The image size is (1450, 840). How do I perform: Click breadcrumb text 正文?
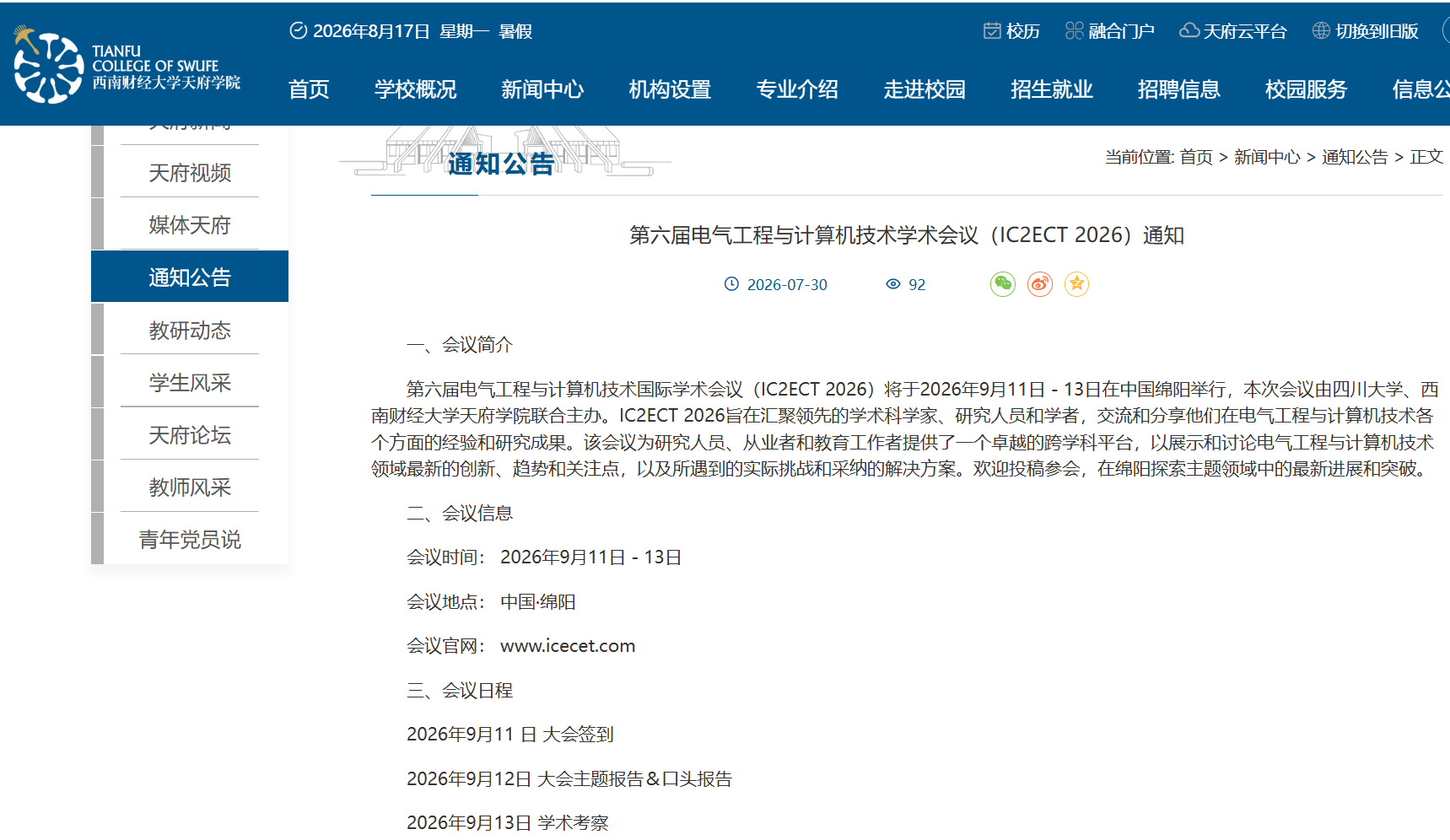(1426, 157)
